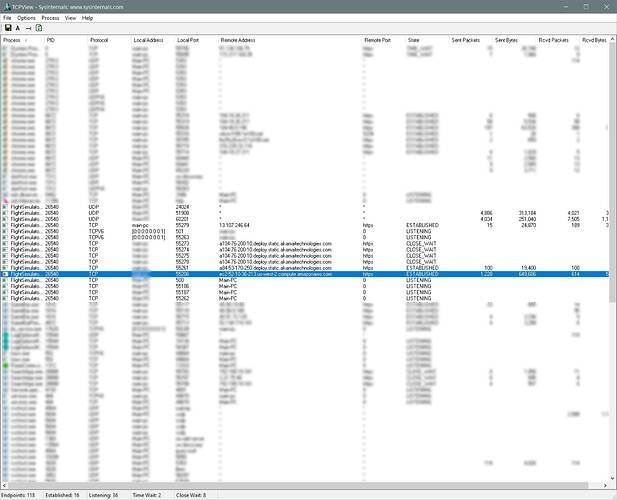Toggle the show unconnected endpoints arrow icon
The image size is (617, 500).
28,28
